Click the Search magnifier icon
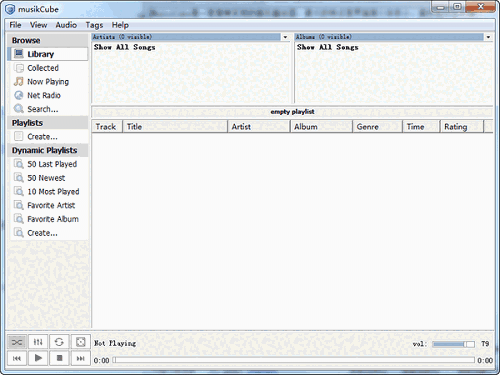 coord(19,109)
